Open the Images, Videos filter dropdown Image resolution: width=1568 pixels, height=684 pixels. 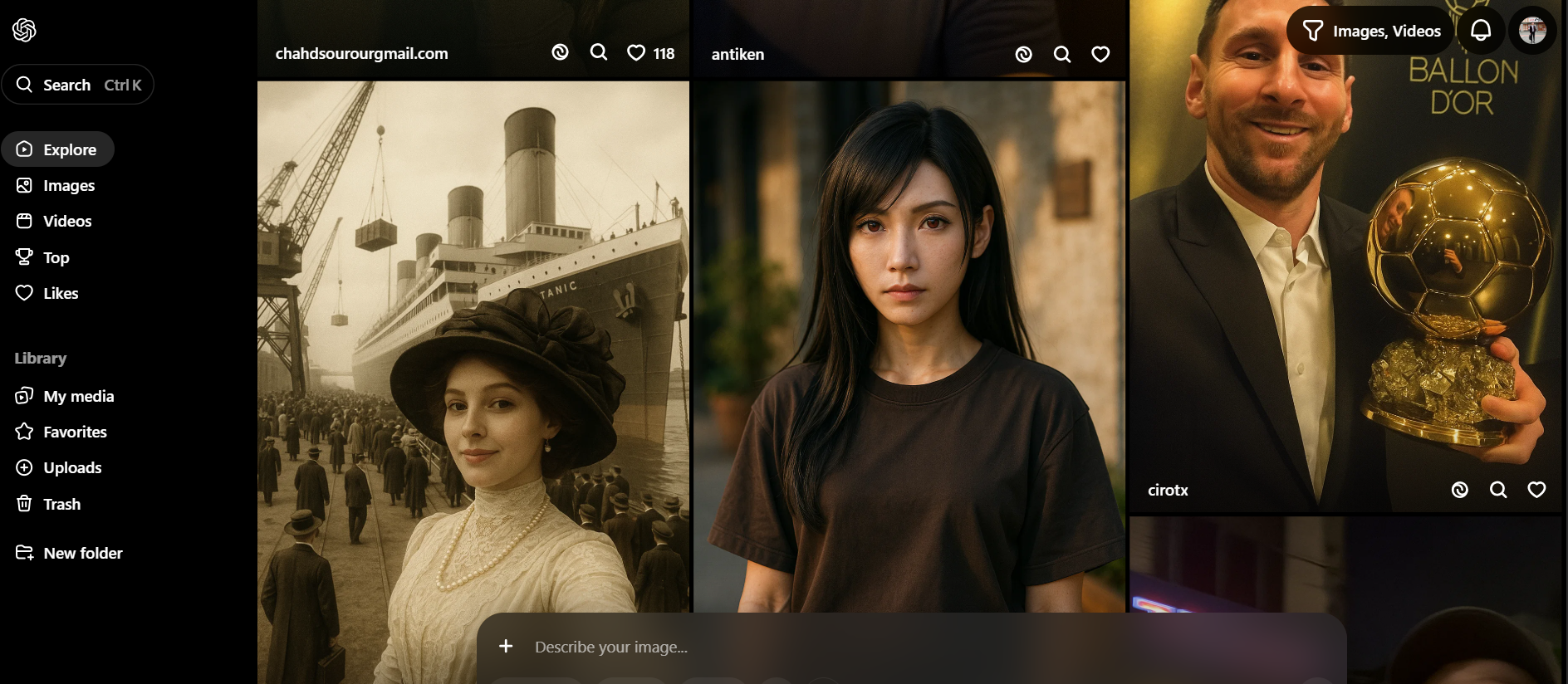[1371, 31]
